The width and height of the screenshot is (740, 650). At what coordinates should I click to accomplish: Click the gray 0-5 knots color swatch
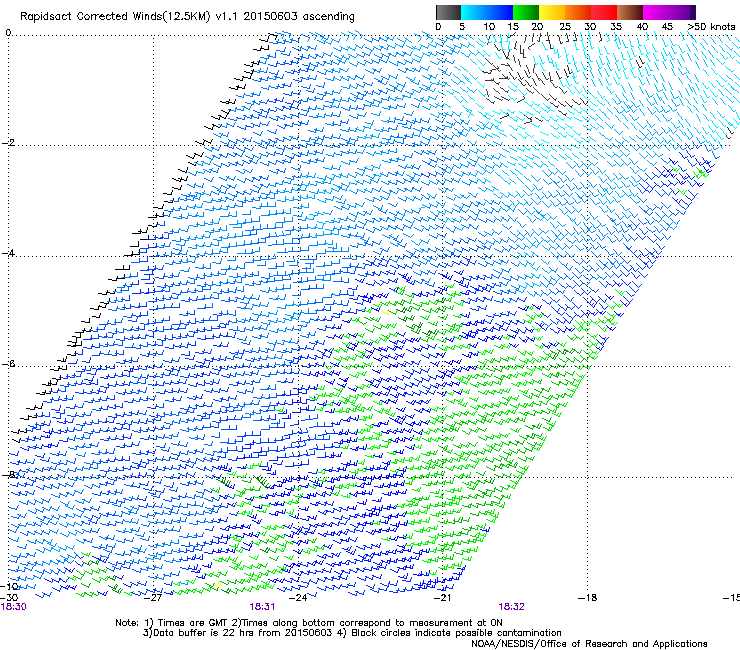point(448,12)
